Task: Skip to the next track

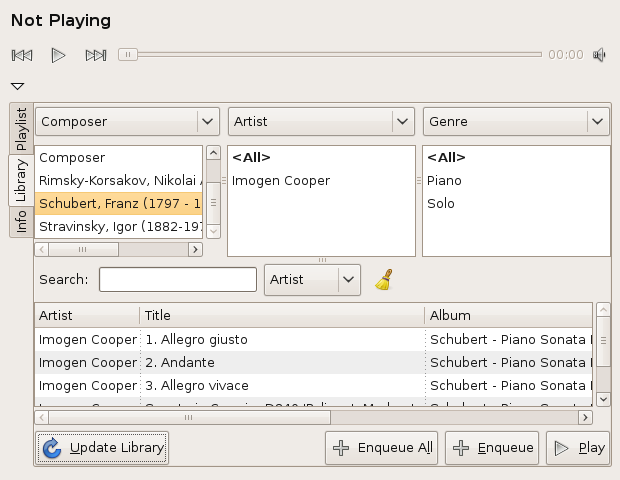Action: (x=96, y=55)
